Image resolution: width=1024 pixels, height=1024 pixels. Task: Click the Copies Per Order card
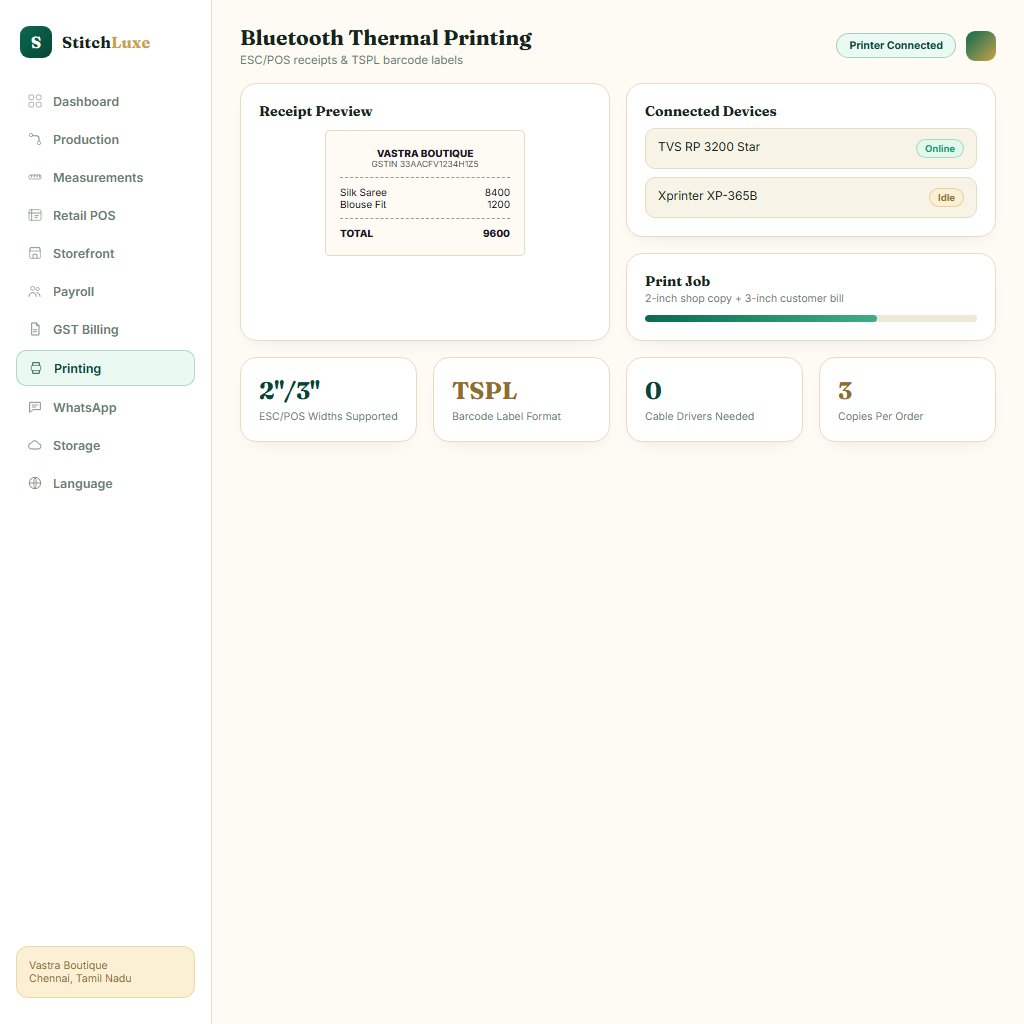pyautogui.click(x=907, y=400)
